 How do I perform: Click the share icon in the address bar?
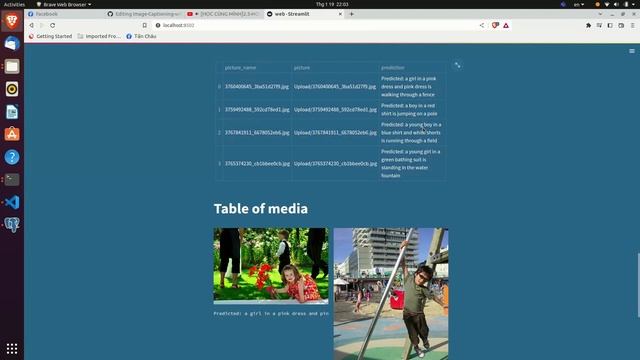click(482, 25)
